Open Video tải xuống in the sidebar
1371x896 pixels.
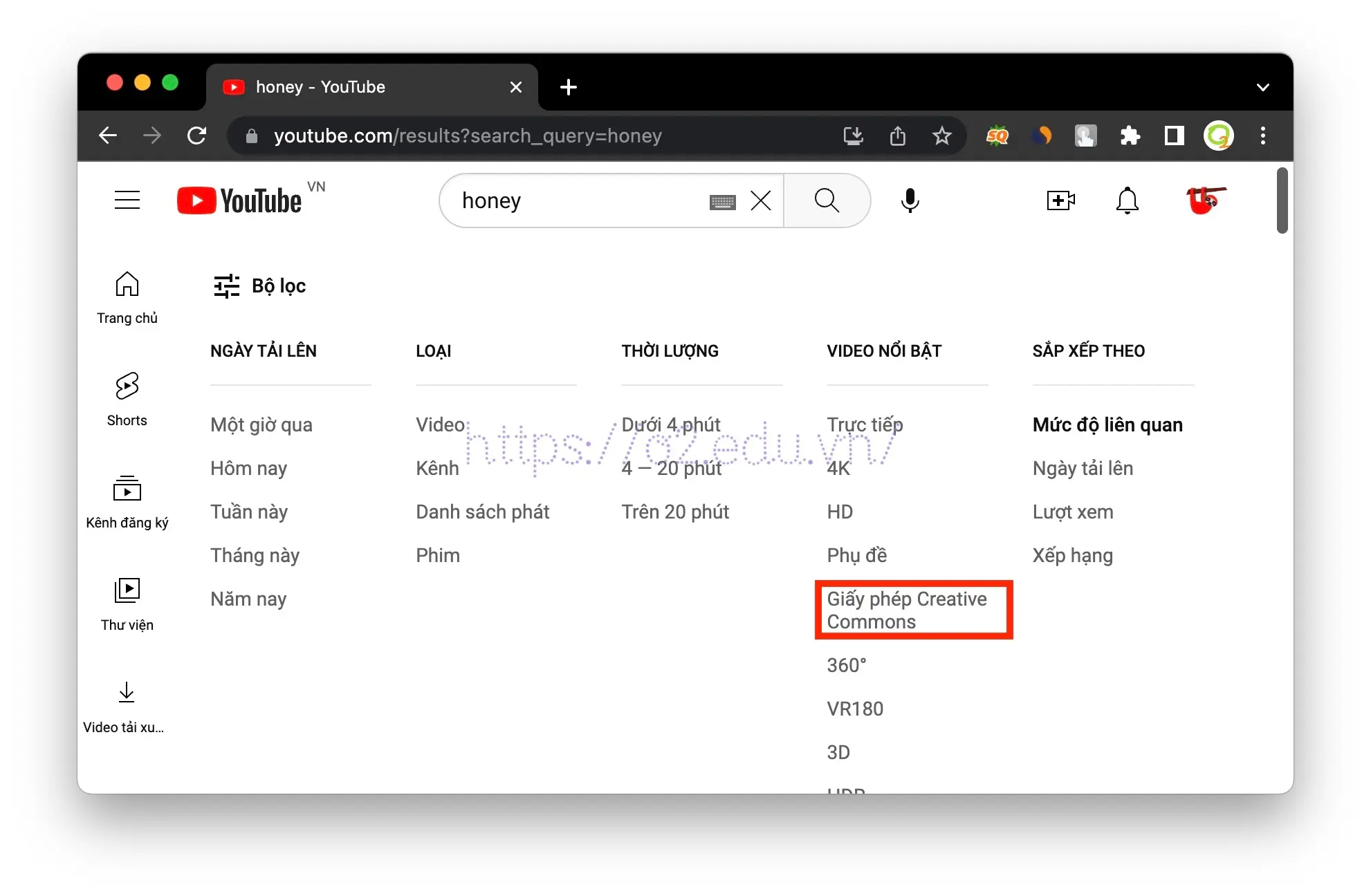125,707
